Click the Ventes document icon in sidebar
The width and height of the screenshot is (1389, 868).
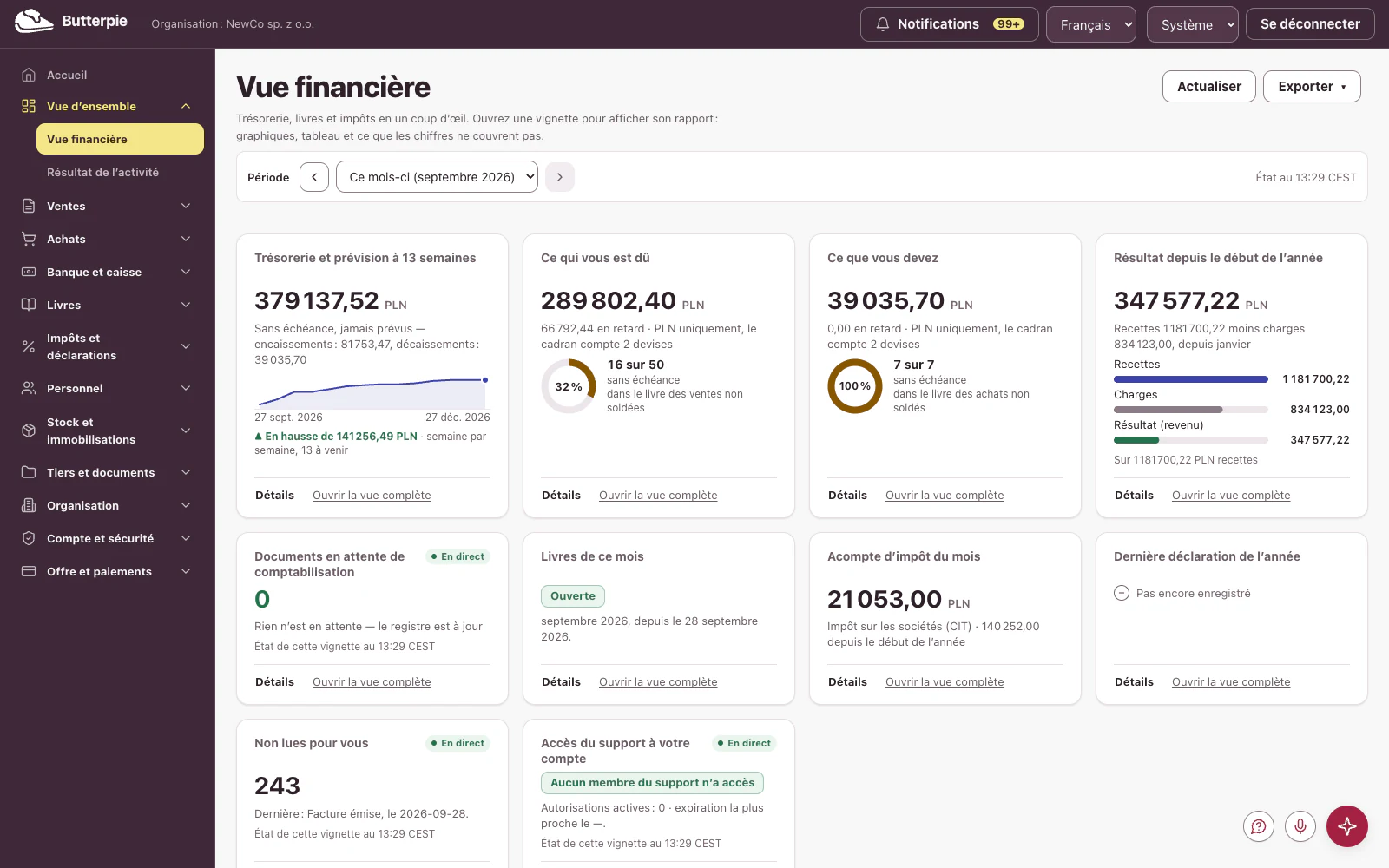click(29, 206)
